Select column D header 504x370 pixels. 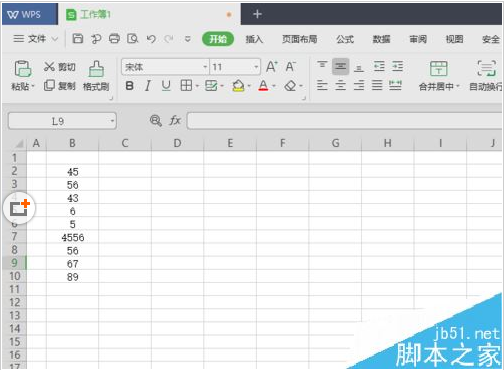point(177,143)
